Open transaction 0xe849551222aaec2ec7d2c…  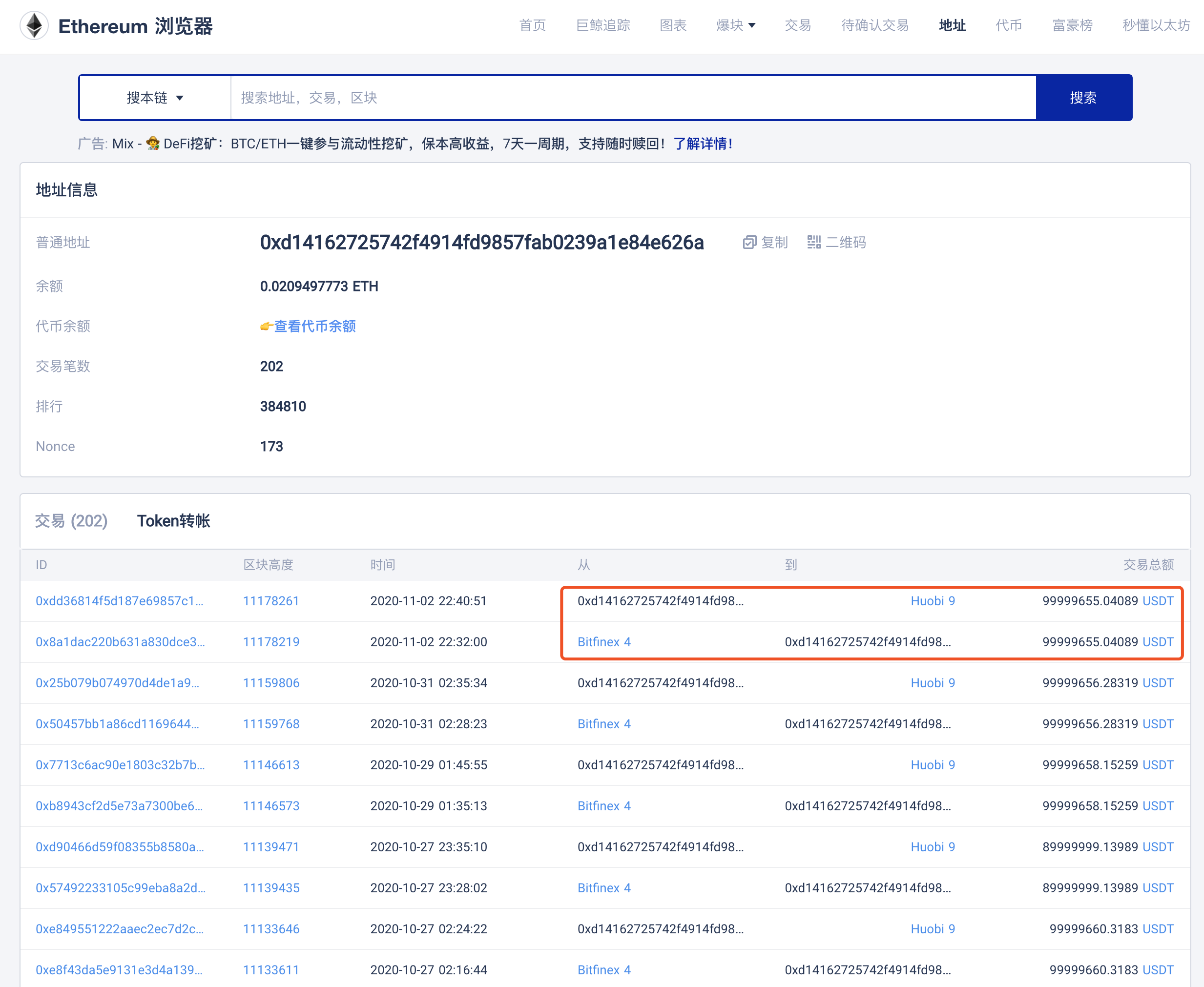(120, 928)
